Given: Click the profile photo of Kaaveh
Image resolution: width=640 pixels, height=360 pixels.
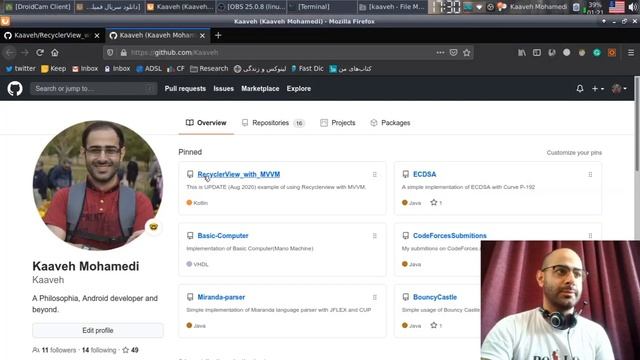Looking at the screenshot, I should point(98,185).
